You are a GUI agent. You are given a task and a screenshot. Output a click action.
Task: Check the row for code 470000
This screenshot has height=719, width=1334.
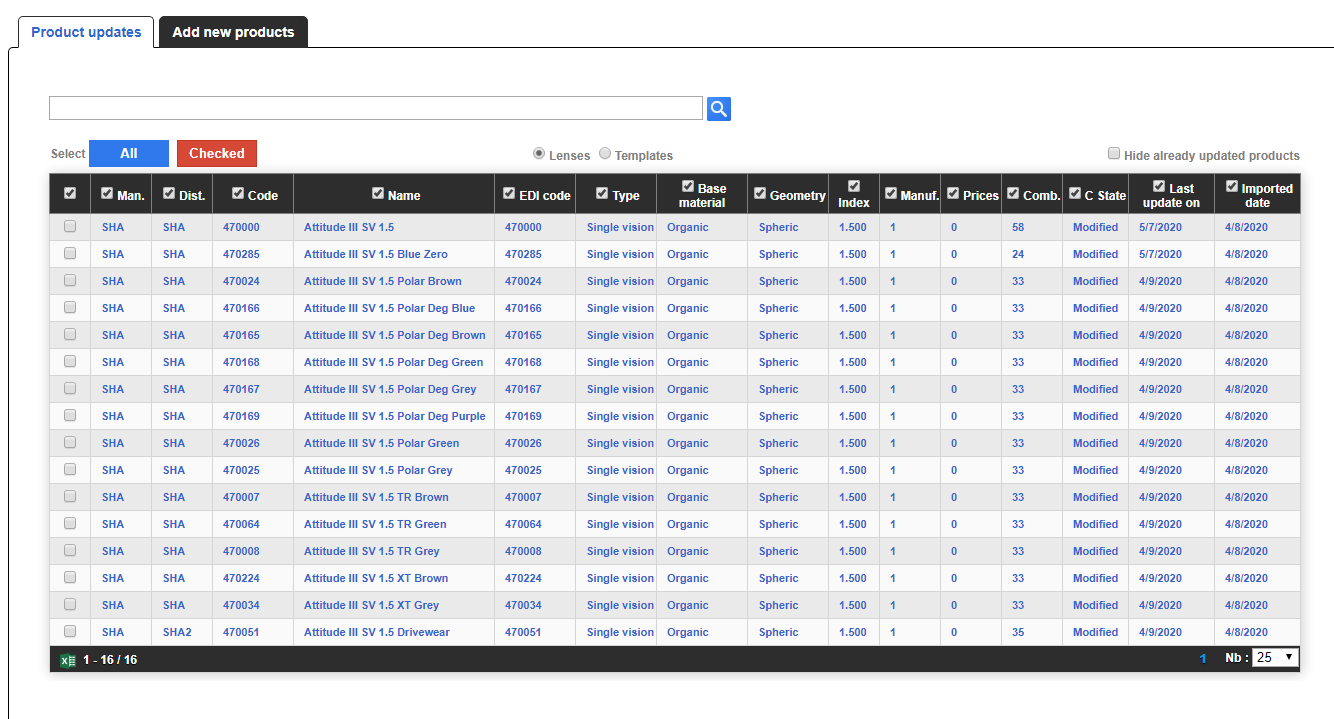[x=70, y=227]
